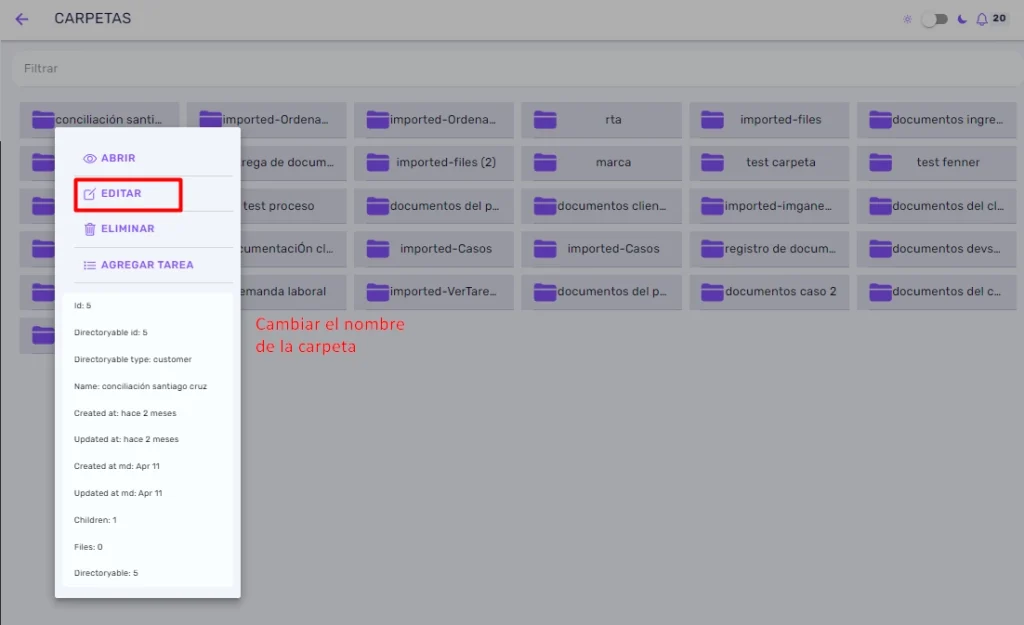Viewport: 1024px width, 625px height.
Task: Click the text 'Created at md: Apr 11'
Action: point(116,466)
